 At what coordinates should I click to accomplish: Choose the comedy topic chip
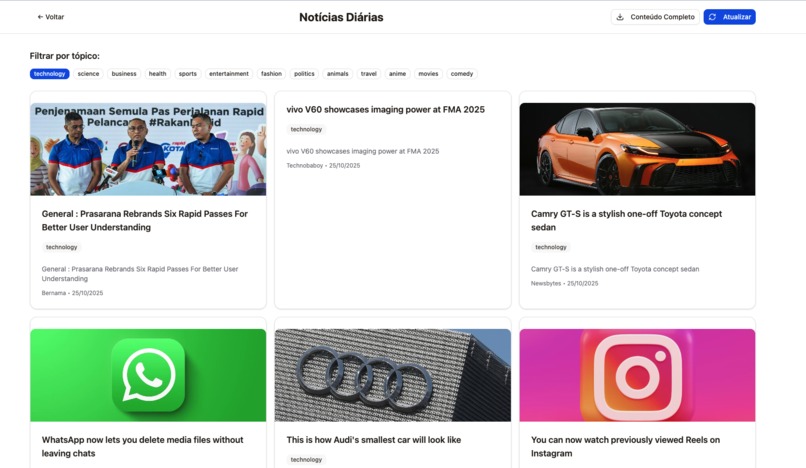462,74
